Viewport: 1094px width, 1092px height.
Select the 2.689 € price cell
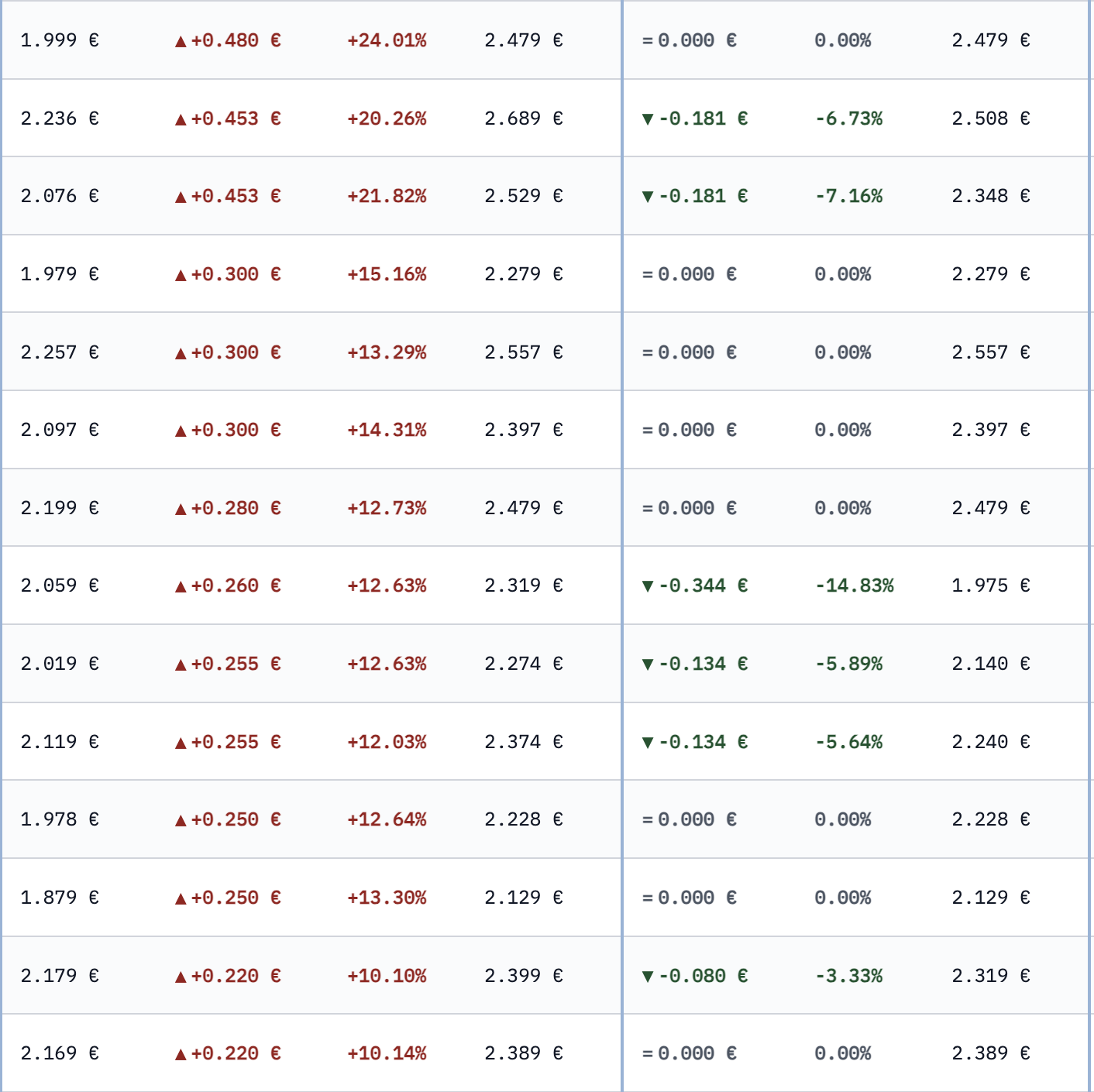pos(523,118)
